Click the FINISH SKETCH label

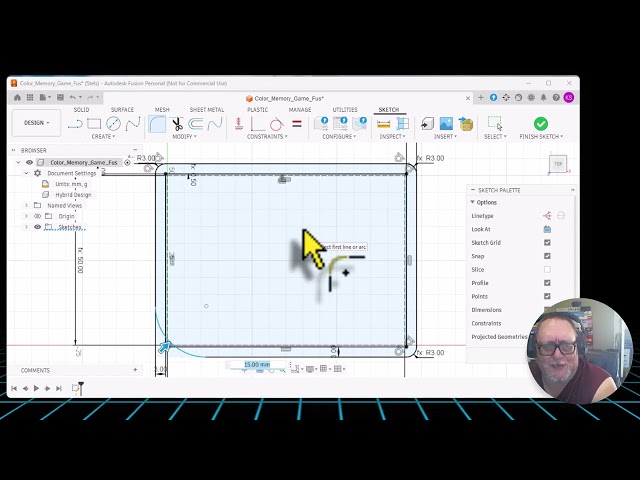[541, 136]
